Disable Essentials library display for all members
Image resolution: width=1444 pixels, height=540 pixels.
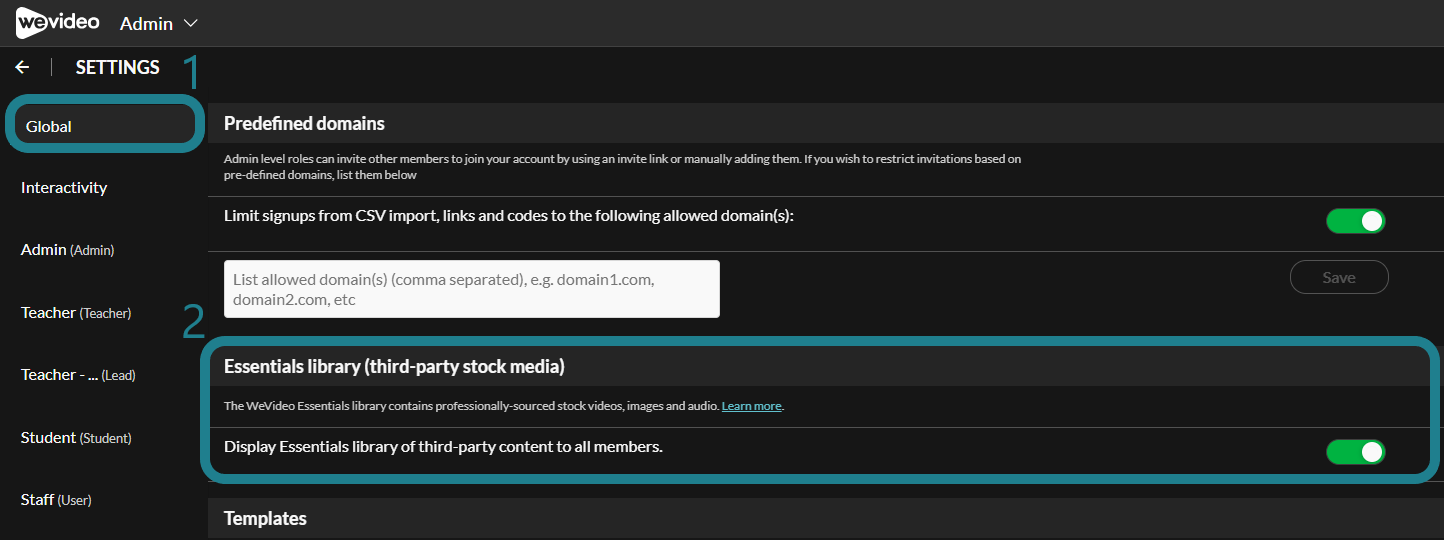coord(1355,452)
